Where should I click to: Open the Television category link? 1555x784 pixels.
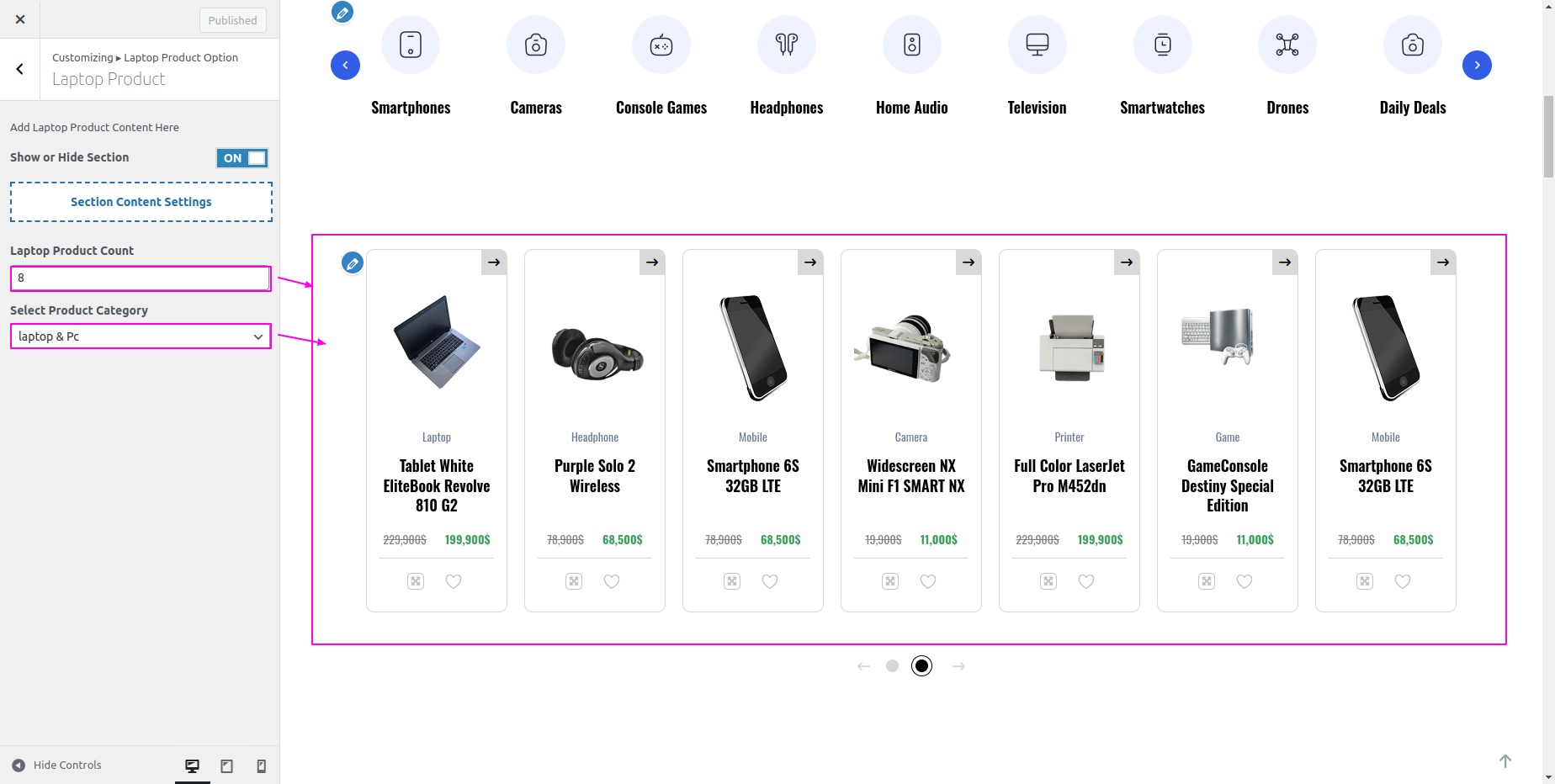pyautogui.click(x=1038, y=108)
